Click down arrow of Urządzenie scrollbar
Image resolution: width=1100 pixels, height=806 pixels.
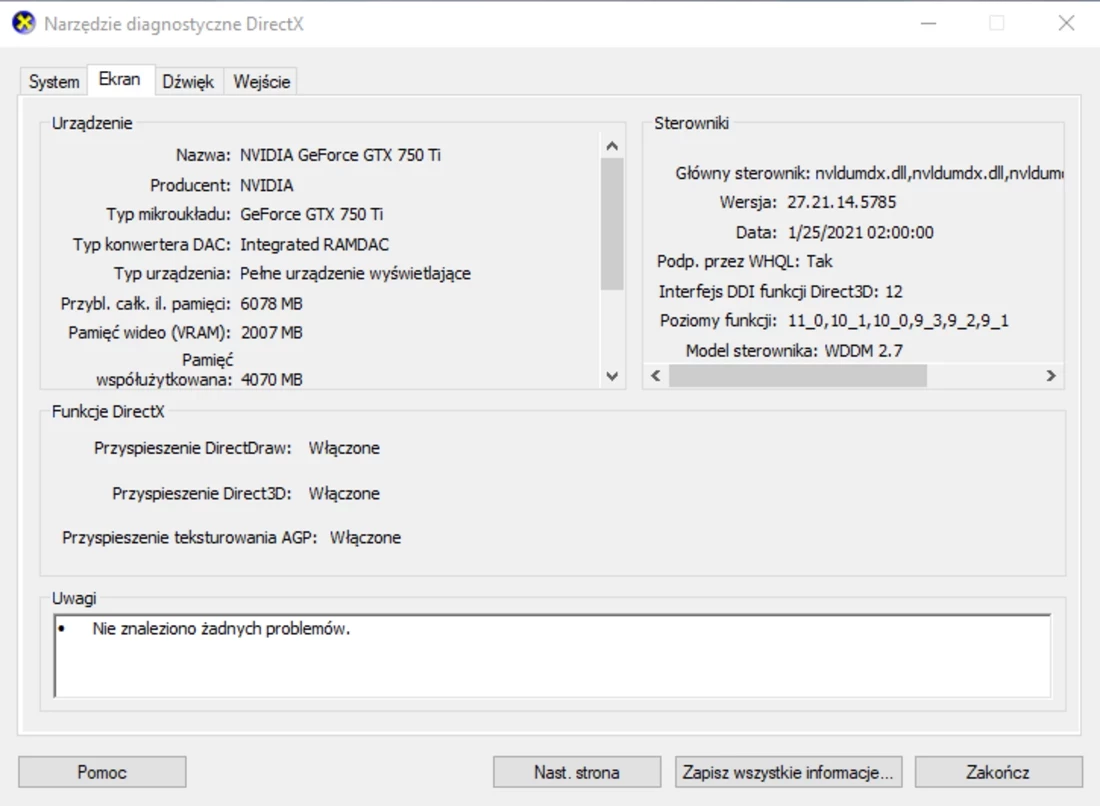pos(612,377)
